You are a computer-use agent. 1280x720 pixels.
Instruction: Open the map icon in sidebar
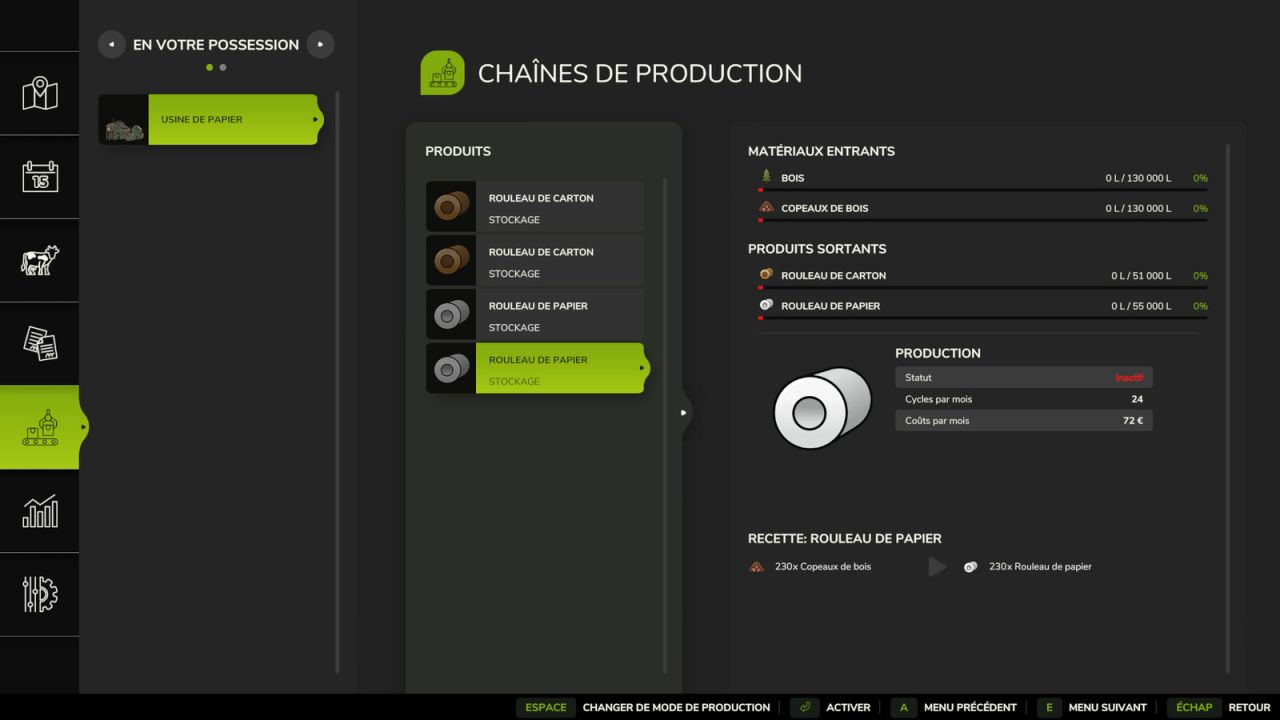pyautogui.click(x=40, y=94)
